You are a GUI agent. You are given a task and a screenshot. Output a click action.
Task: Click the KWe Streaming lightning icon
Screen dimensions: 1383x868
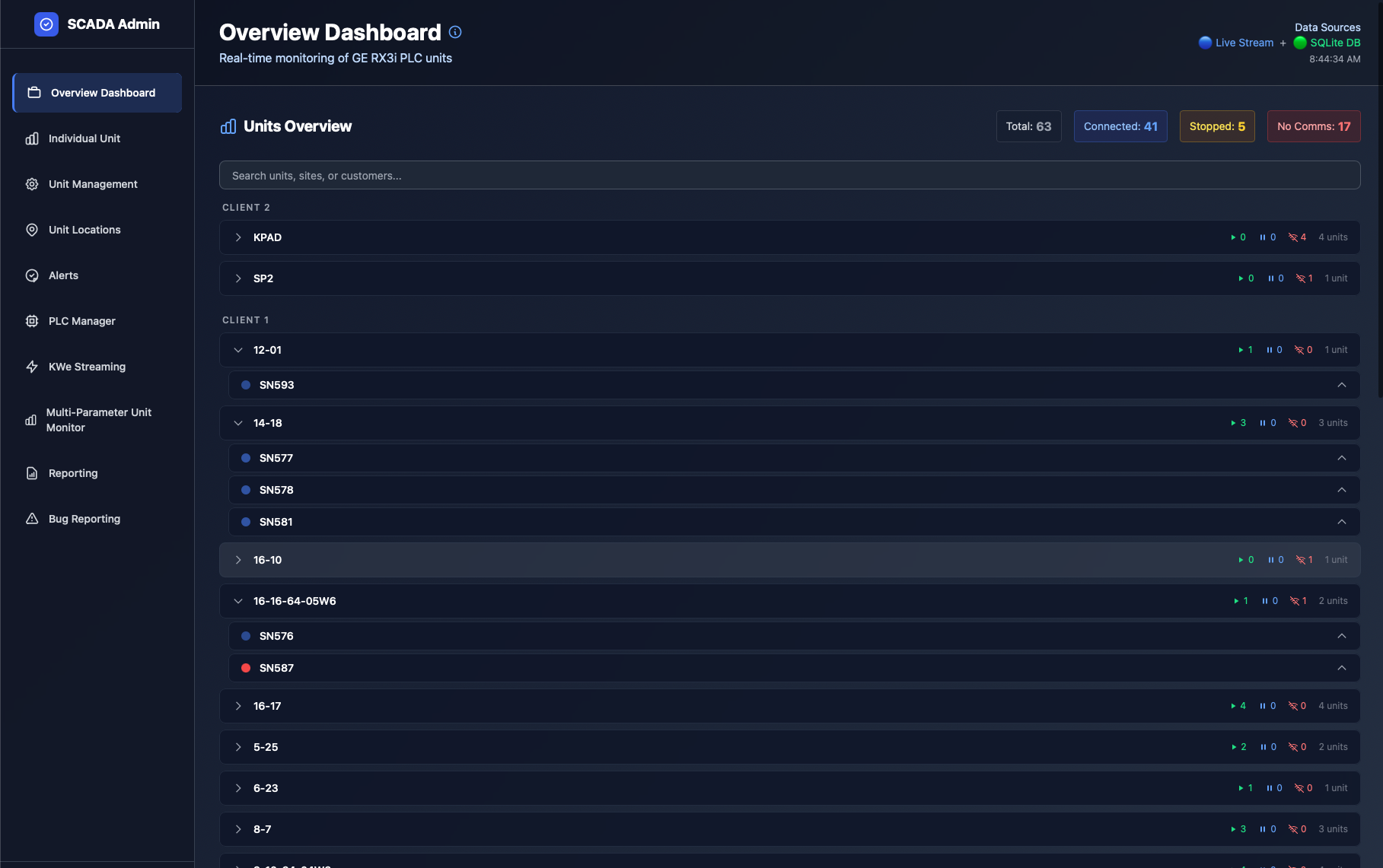point(32,367)
